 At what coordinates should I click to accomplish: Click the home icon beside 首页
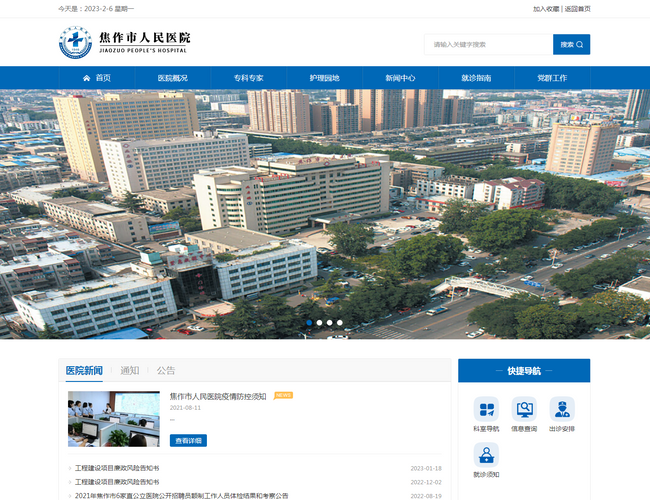(x=87, y=78)
